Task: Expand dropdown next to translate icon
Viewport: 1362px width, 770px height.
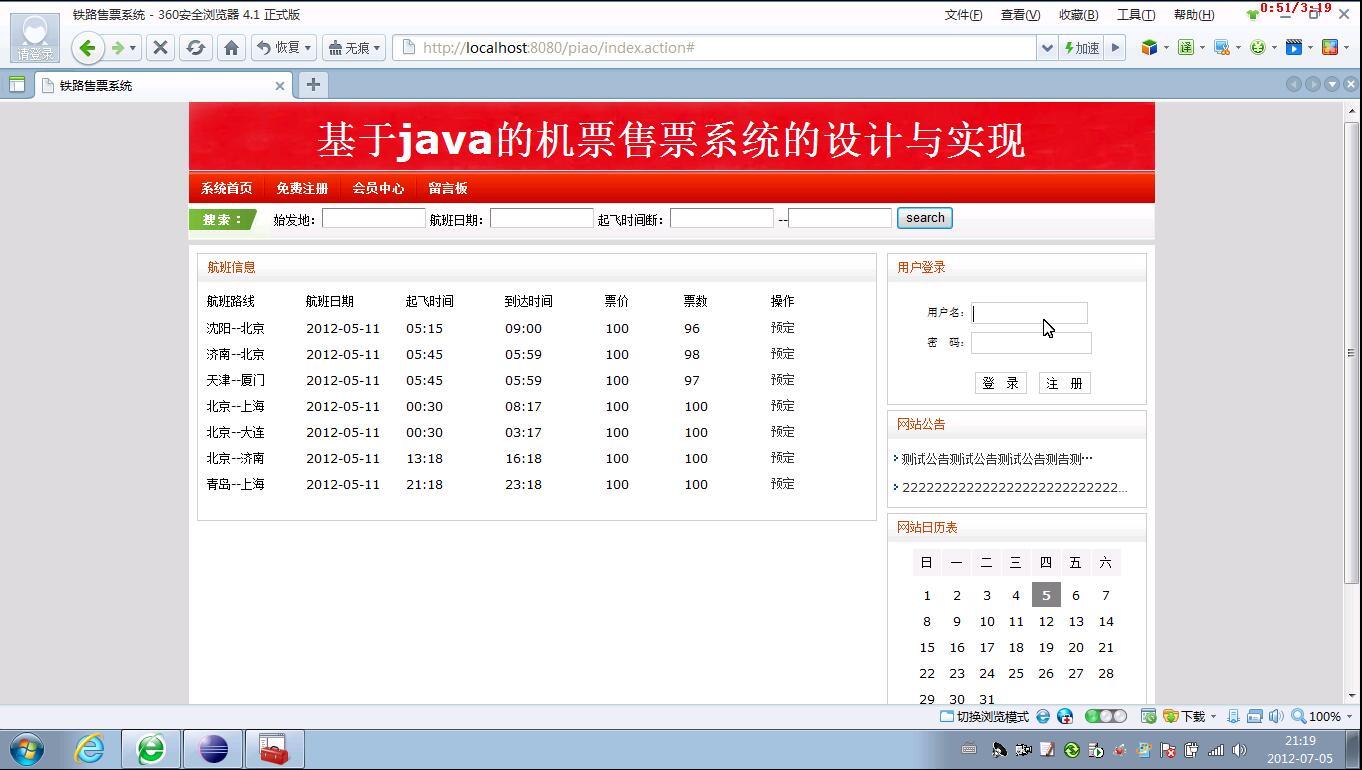Action: 1202,48
